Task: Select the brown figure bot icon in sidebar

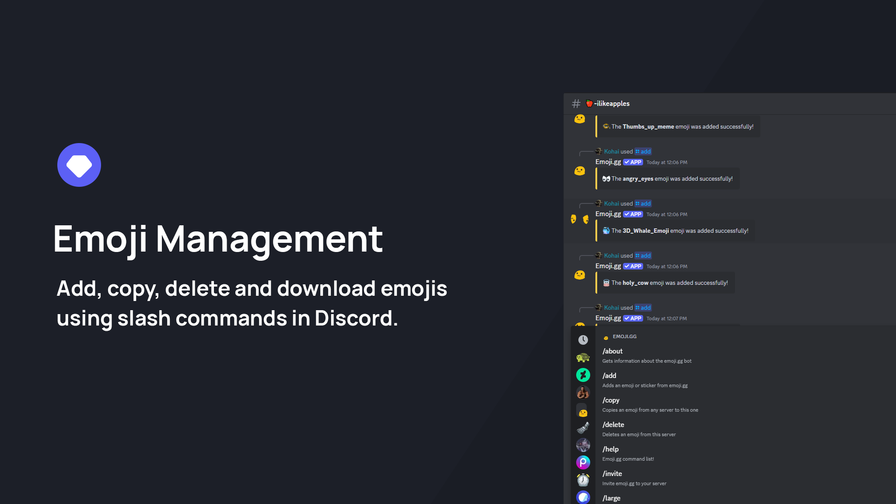Action: coord(583,393)
